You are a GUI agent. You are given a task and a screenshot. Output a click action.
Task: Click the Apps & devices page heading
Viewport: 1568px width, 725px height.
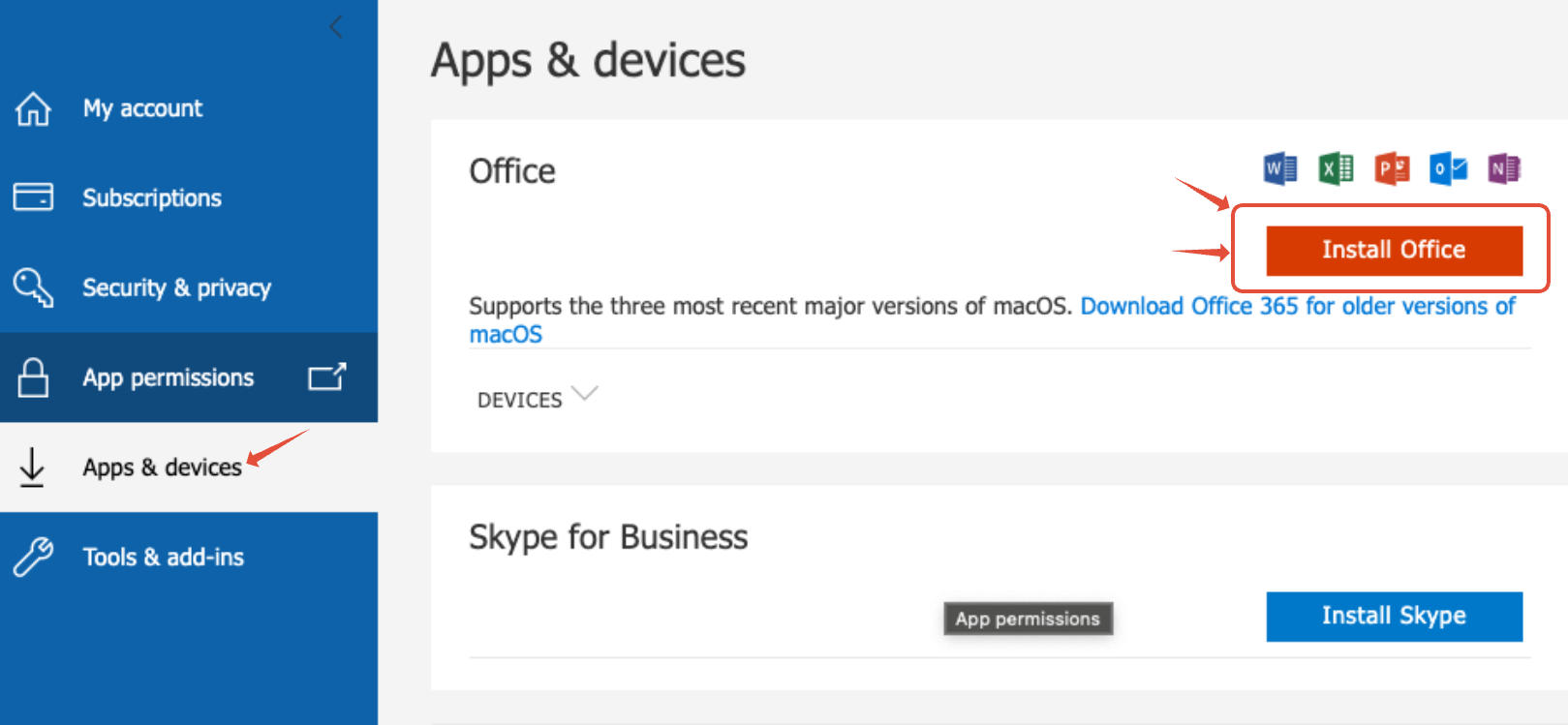pos(589,60)
